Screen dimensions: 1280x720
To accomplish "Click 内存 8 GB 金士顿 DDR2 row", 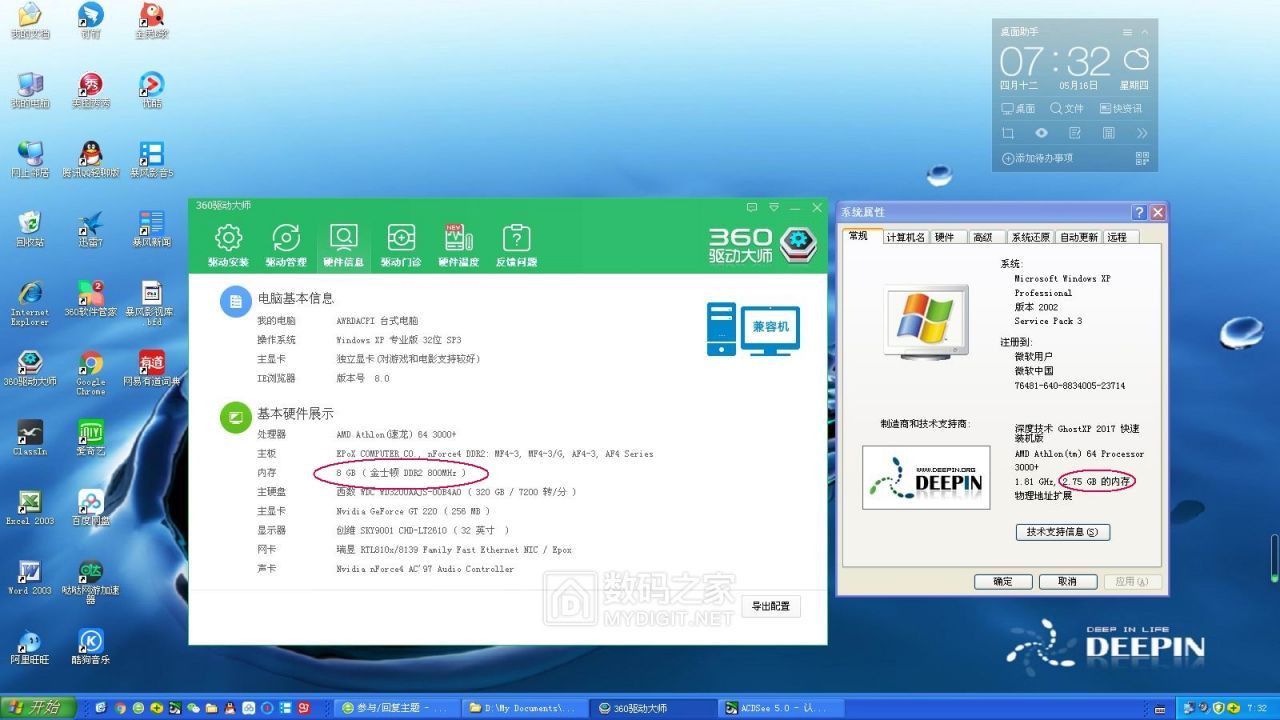I will [x=362, y=472].
